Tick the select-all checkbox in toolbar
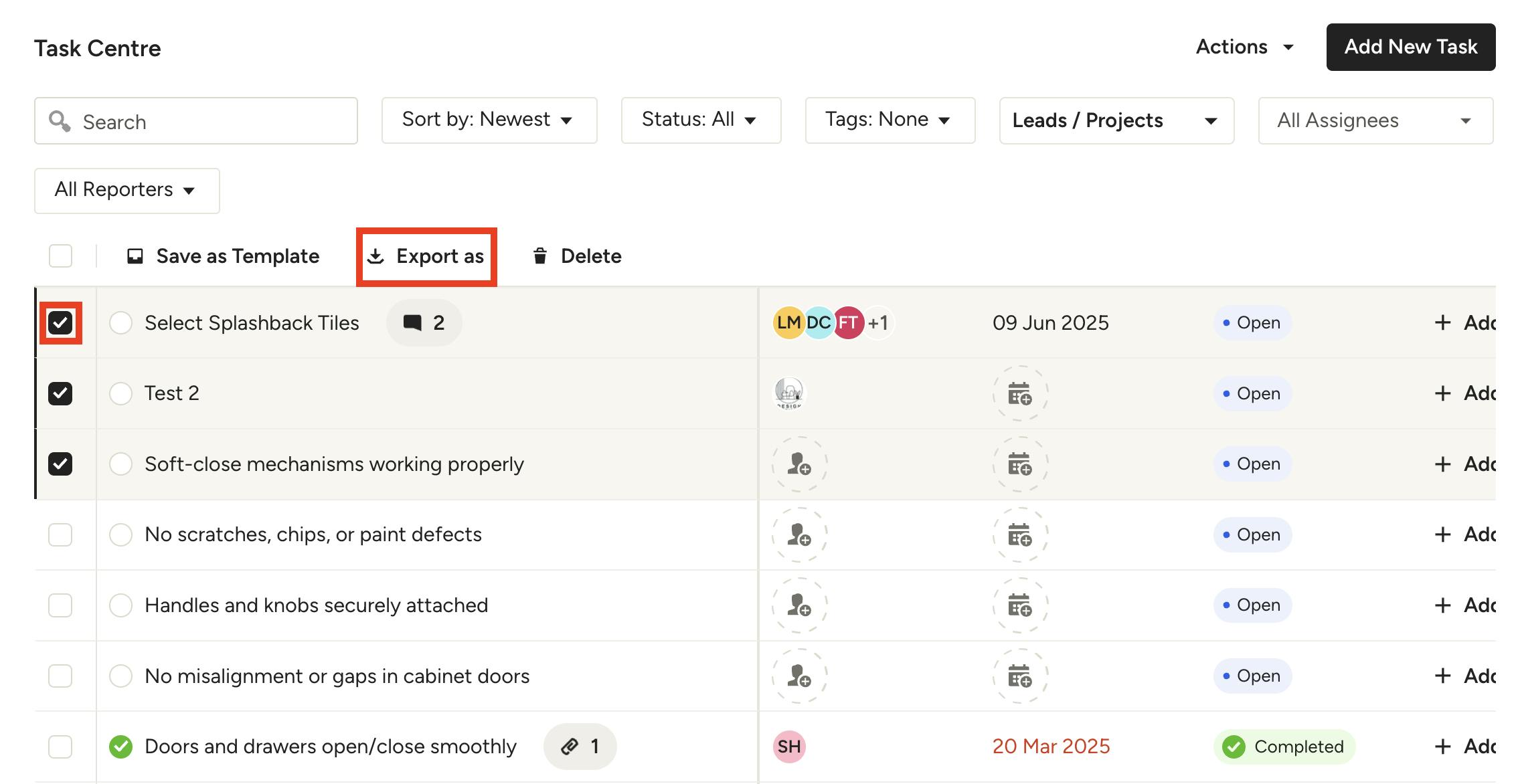This screenshot has height=784, width=1518. click(x=60, y=256)
